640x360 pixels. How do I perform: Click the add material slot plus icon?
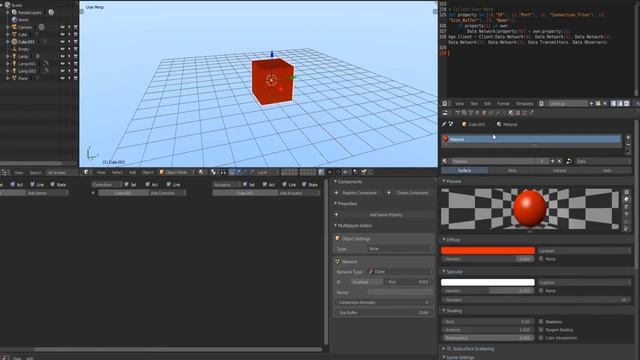pyautogui.click(x=628, y=138)
